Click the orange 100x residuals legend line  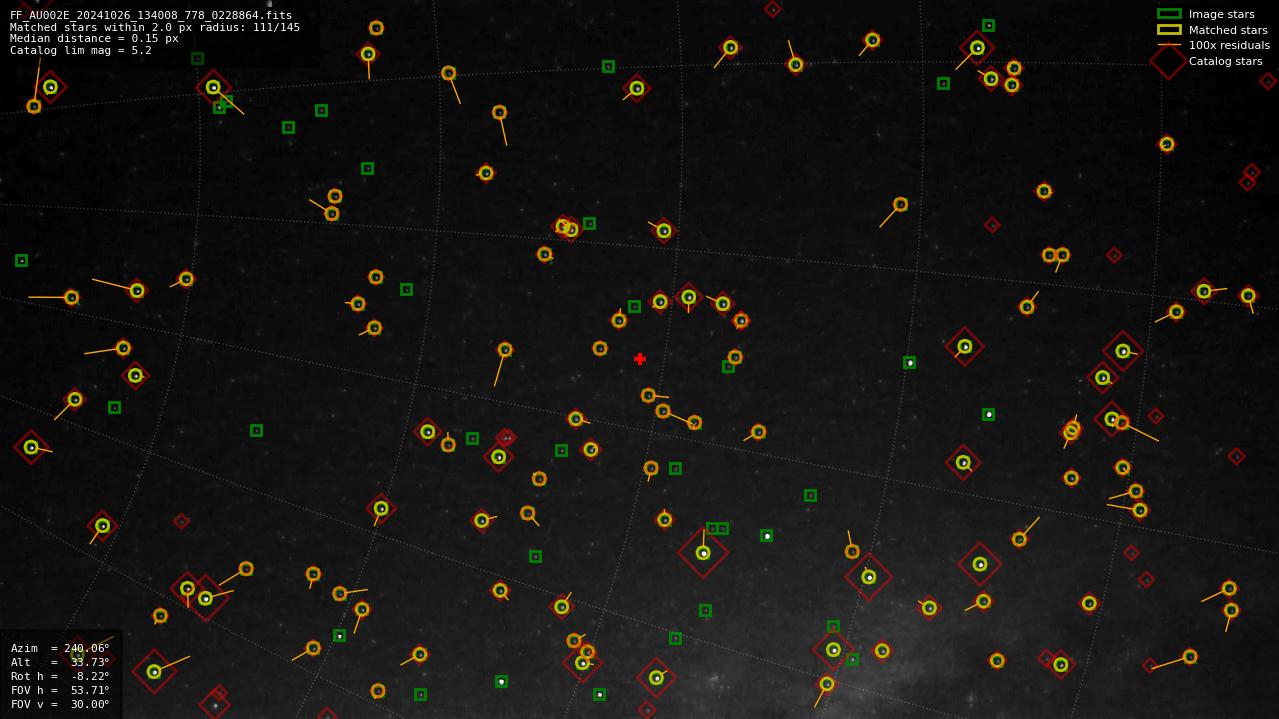click(x=1169, y=45)
